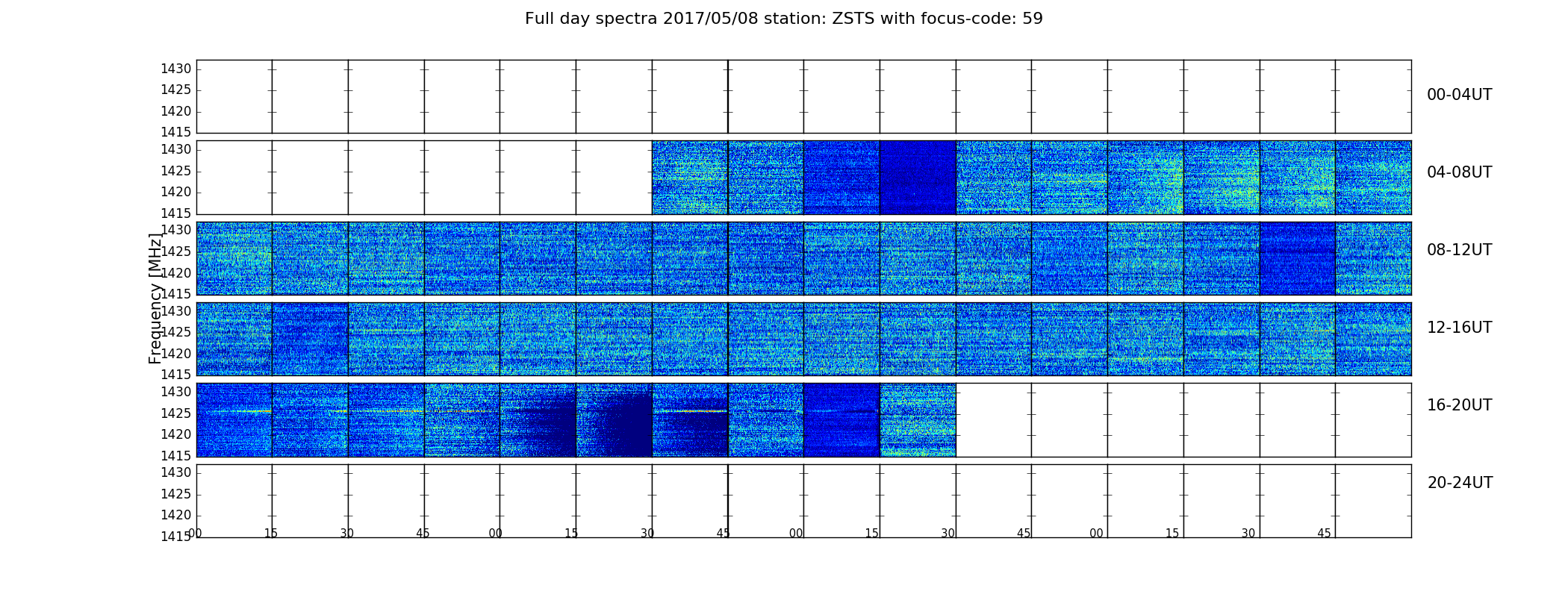Click the 1415 tick of the 12-16UT row
The image size is (1568, 597).
pos(176,375)
